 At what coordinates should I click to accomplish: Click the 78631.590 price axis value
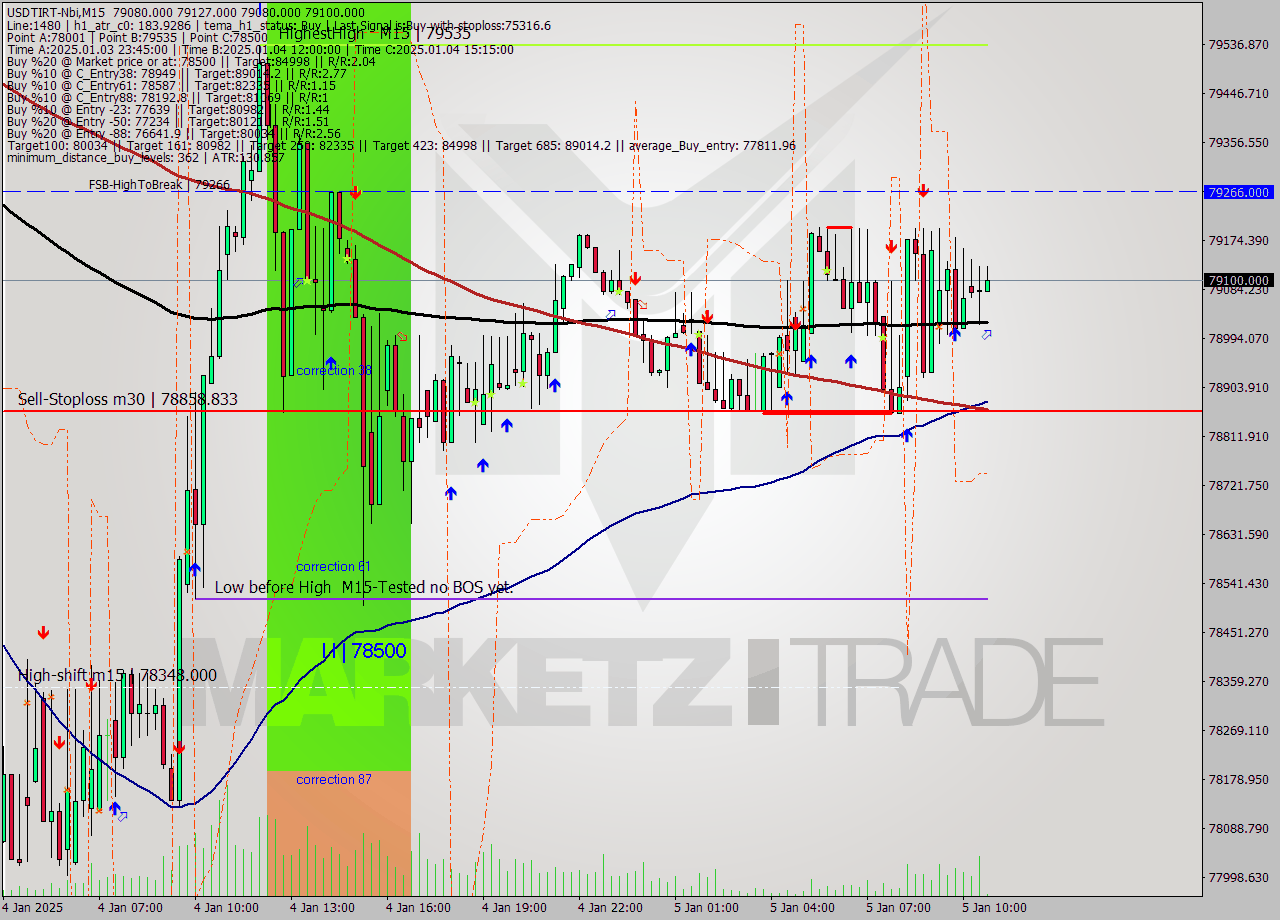1239,535
